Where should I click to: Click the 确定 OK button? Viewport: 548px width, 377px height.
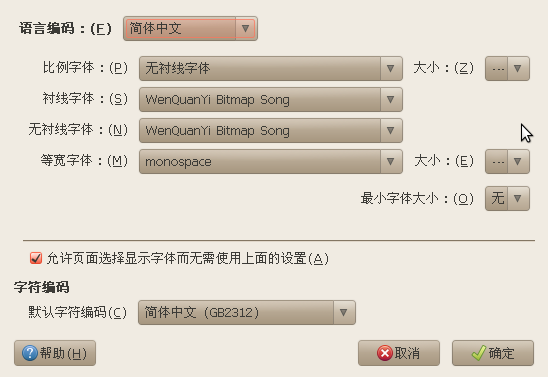[x=493, y=353]
